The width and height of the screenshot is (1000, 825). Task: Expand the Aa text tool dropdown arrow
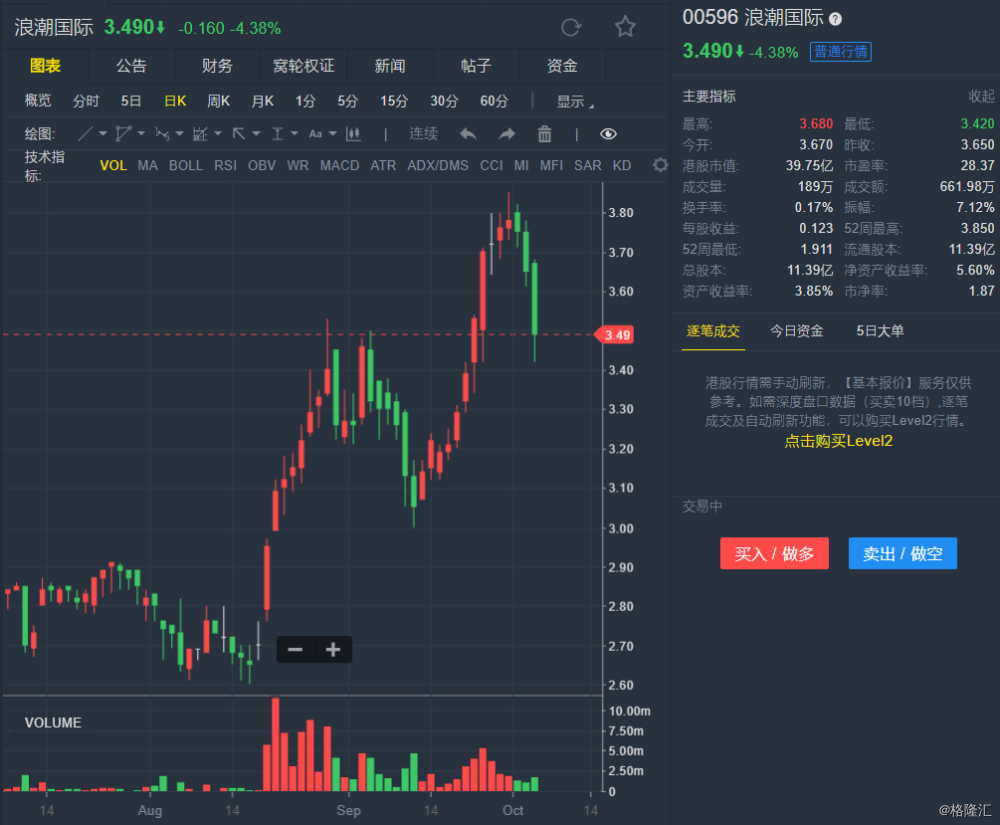click(332, 134)
